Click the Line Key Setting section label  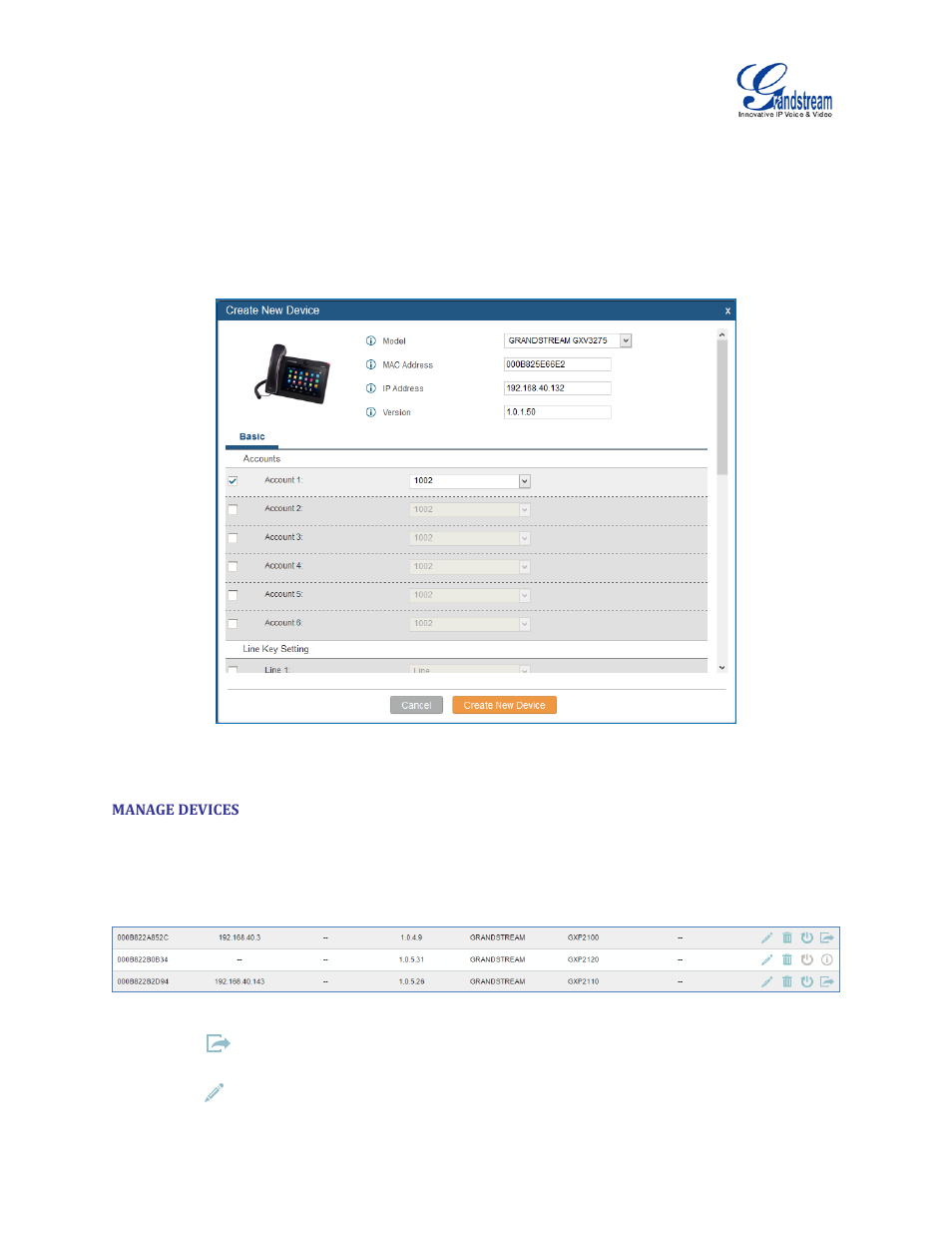[275, 649]
